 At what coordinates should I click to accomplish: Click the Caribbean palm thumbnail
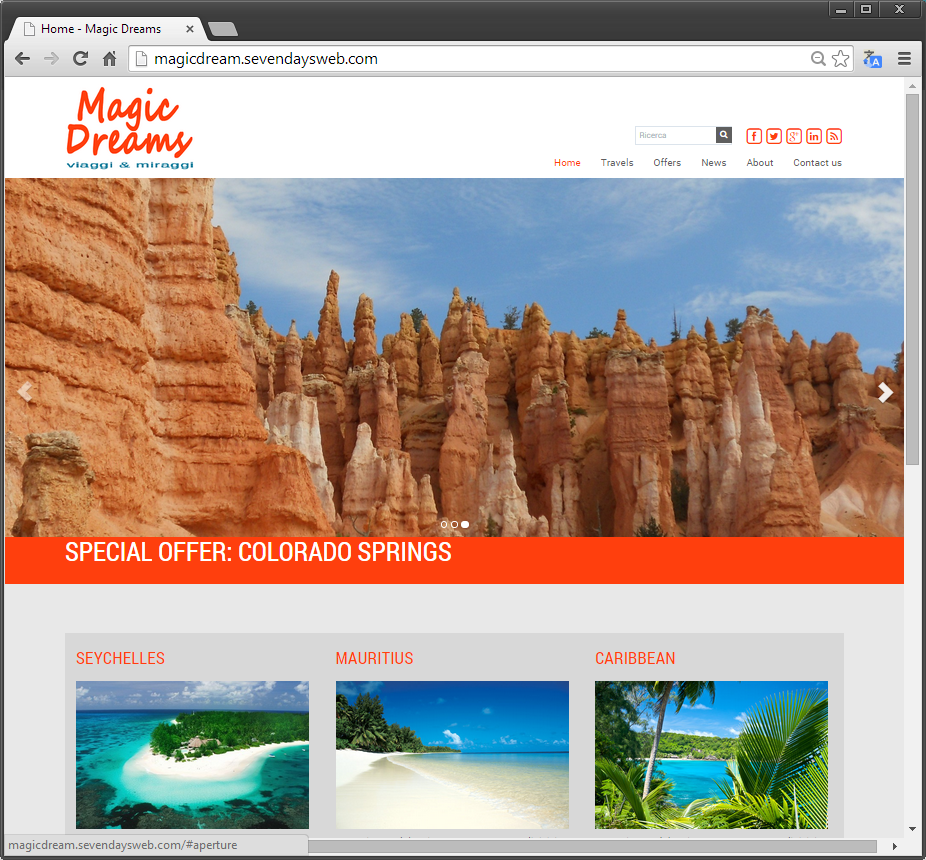(x=711, y=755)
